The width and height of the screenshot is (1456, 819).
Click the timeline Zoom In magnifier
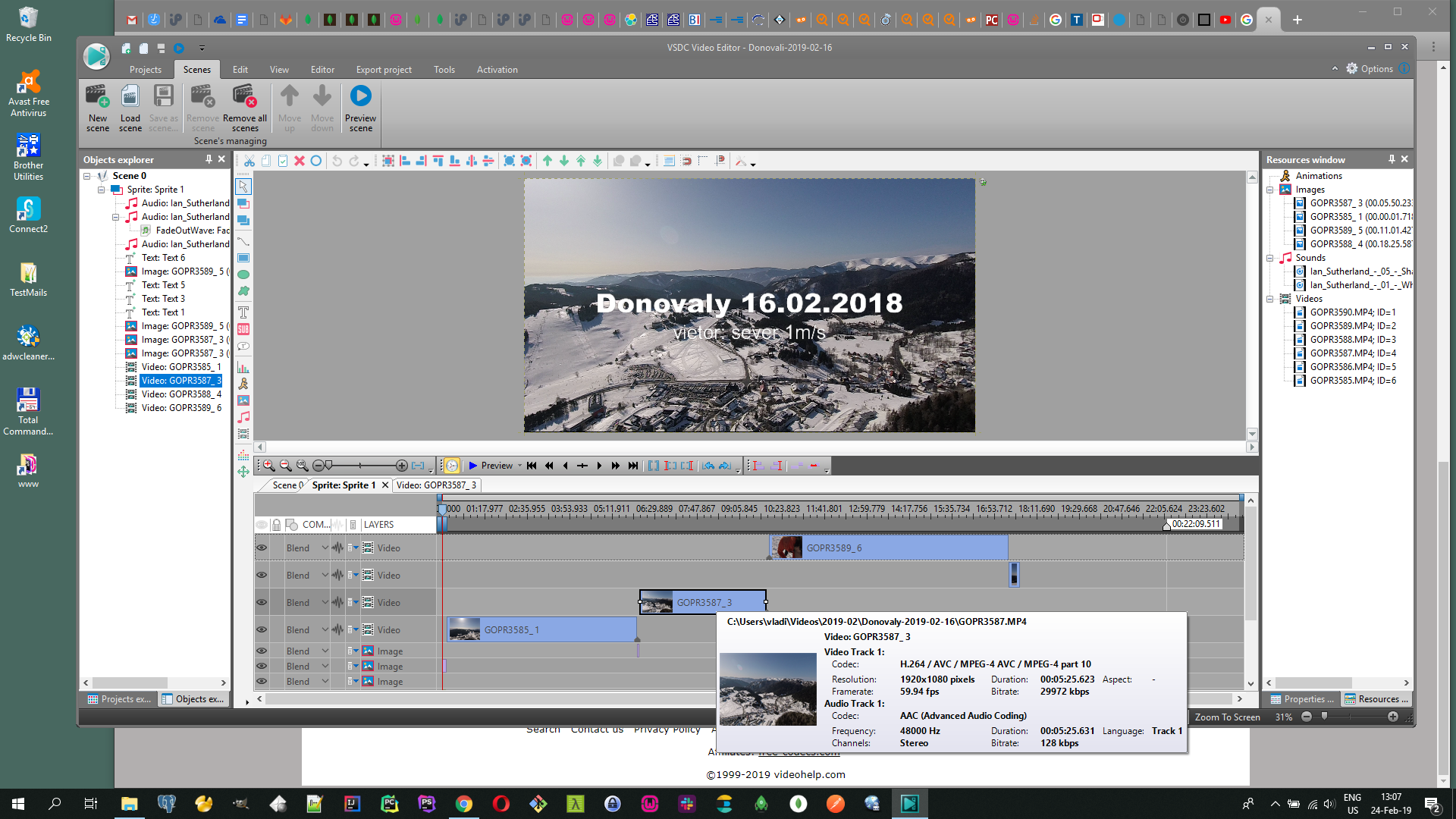(268, 466)
